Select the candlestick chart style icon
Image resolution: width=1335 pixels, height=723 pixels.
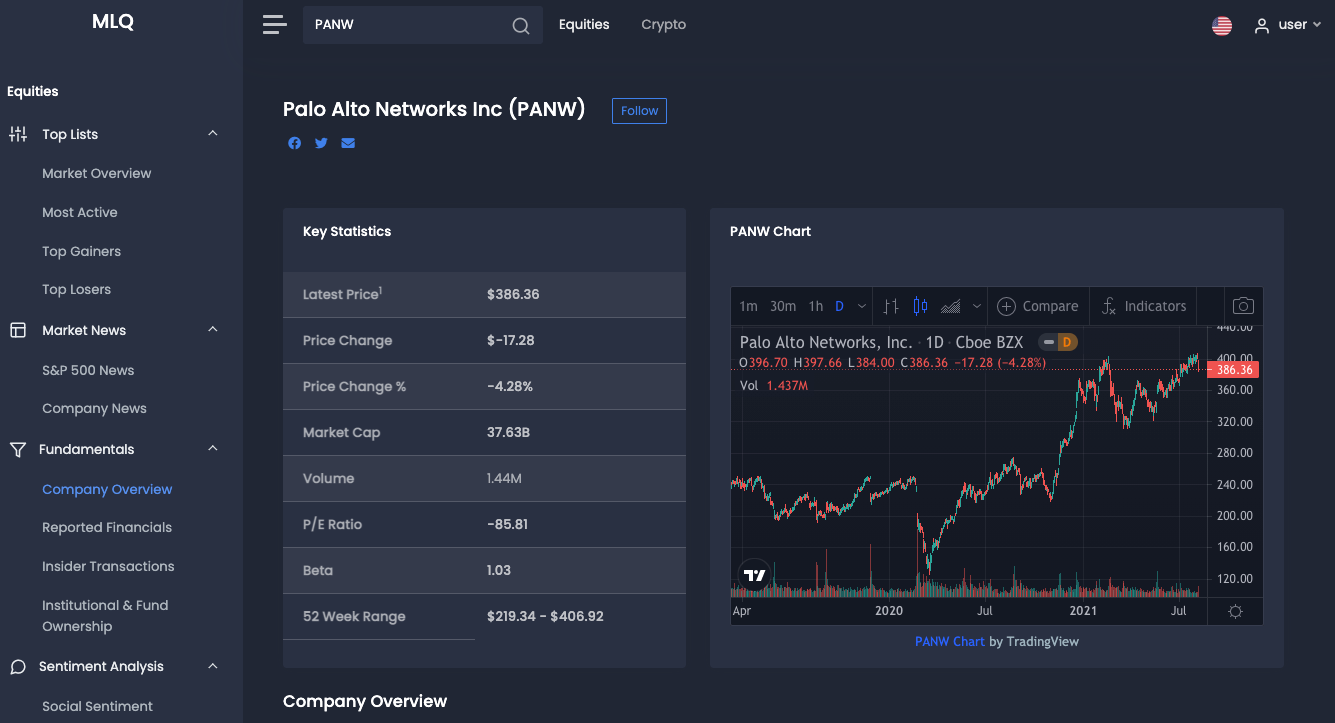pos(920,306)
